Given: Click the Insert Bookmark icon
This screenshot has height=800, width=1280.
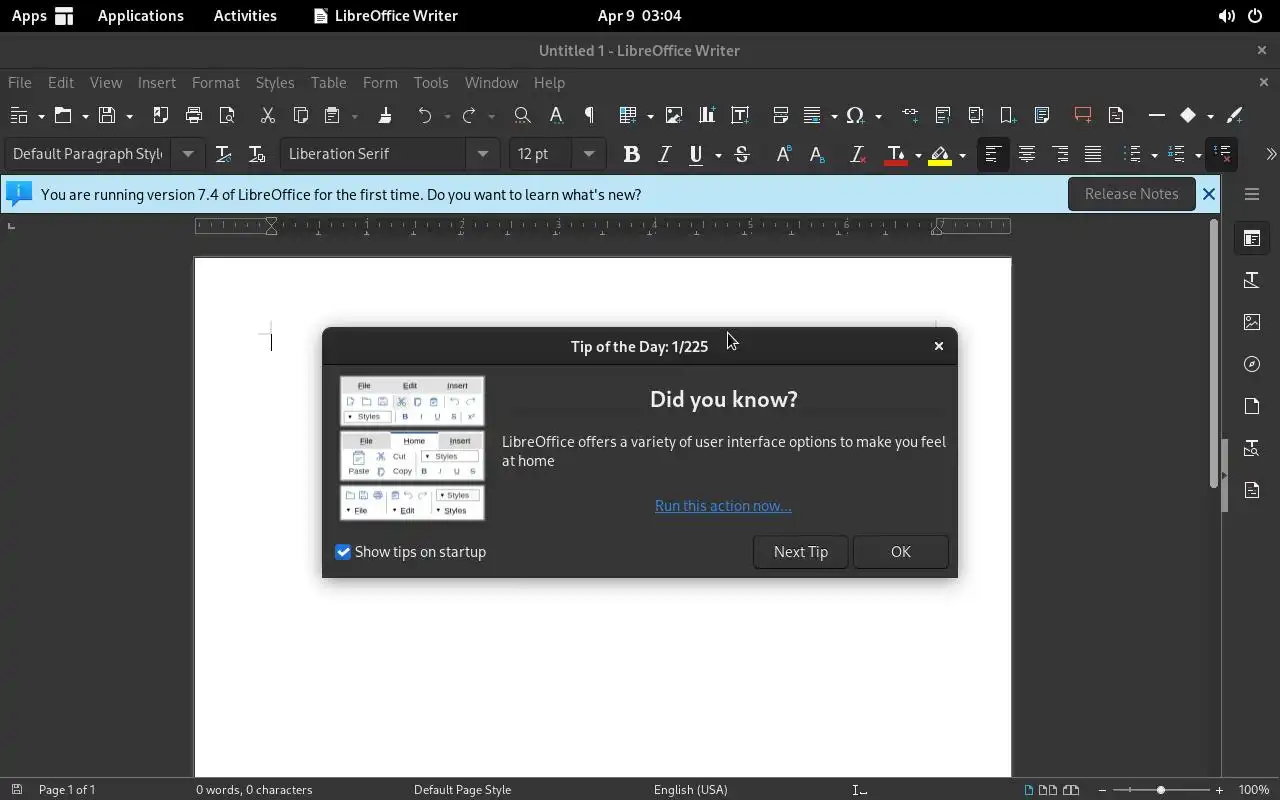Looking at the screenshot, I should (1008, 116).
